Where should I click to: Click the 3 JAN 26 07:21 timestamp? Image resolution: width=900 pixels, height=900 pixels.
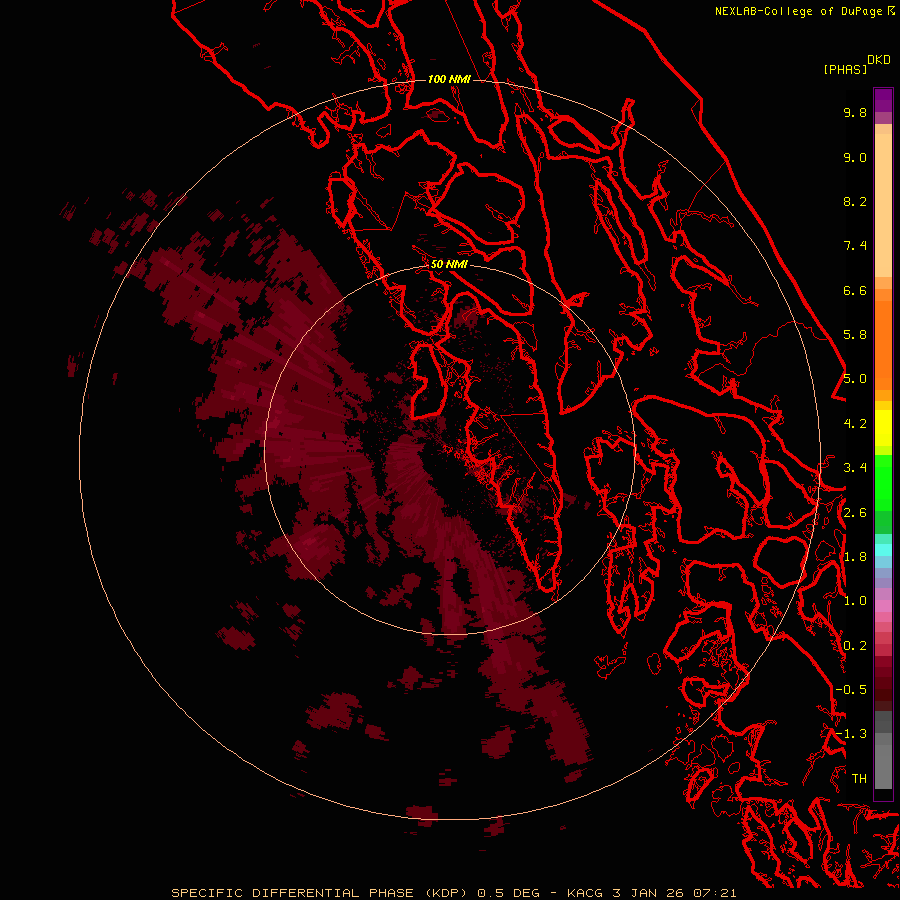click(x=674, y=893)
